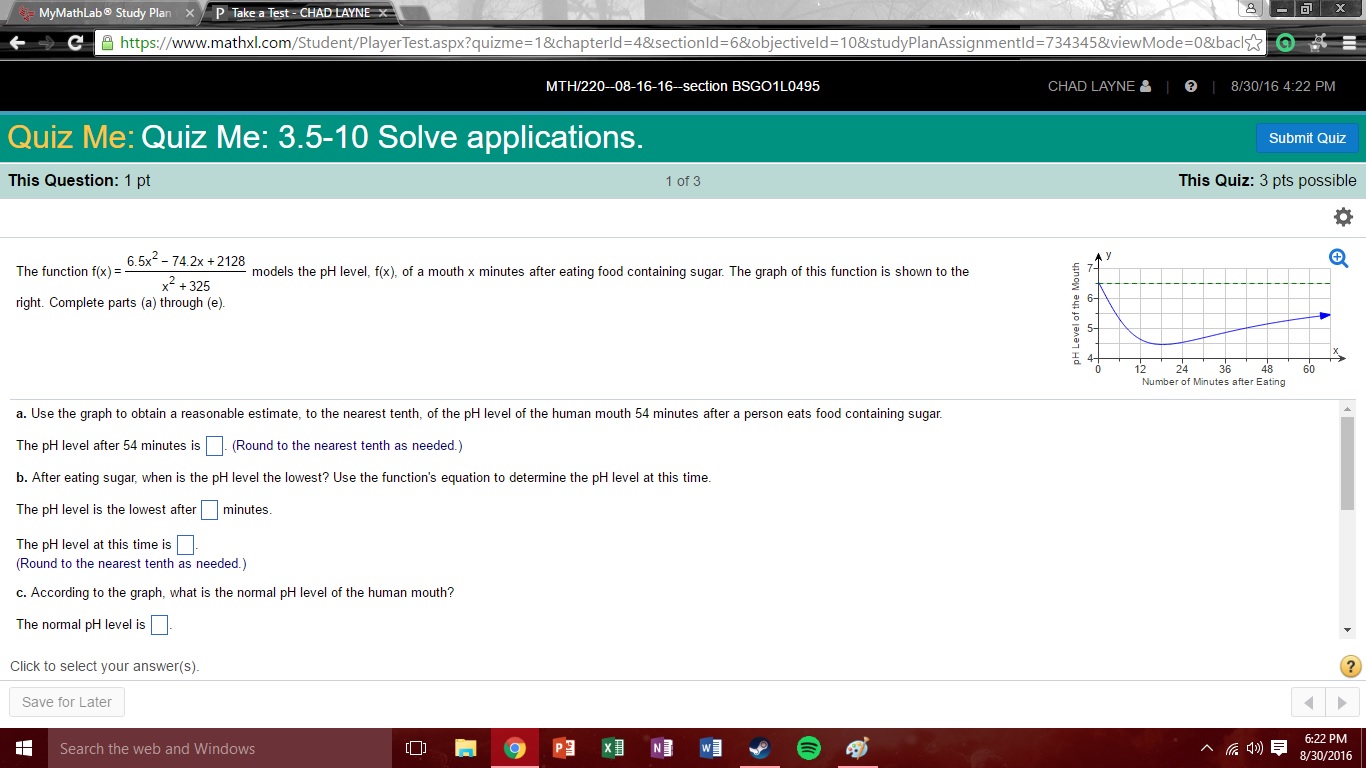Enlarge the graph with magnifier icon
Viewport: 1366px width, 768px height.
1338,258
